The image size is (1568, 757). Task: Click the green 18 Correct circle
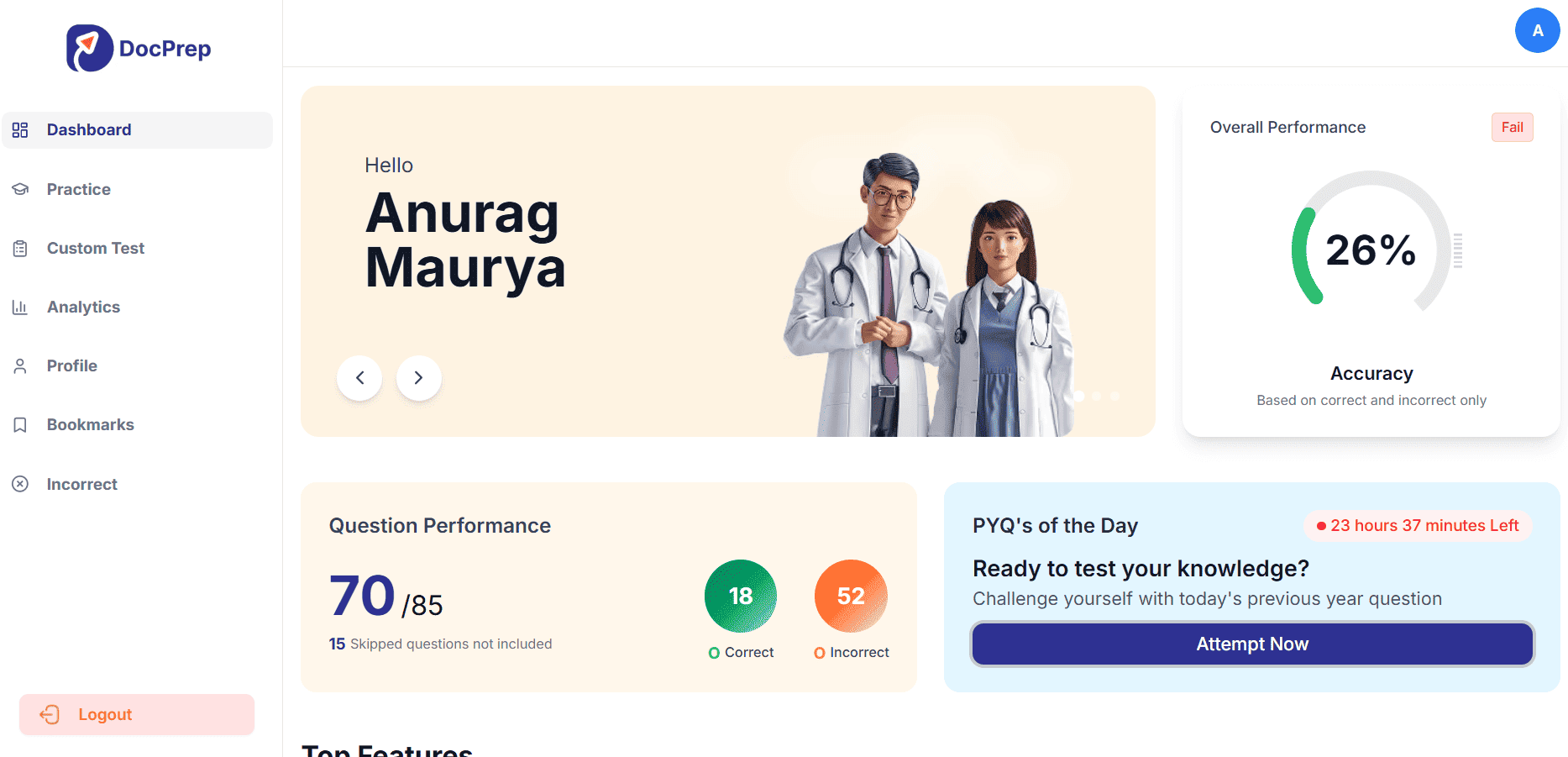point(741,596)
